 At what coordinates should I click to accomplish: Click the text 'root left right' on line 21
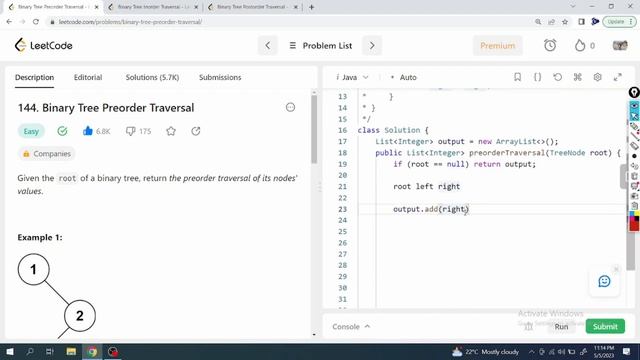pyautogui.click(x=427, y=187)
